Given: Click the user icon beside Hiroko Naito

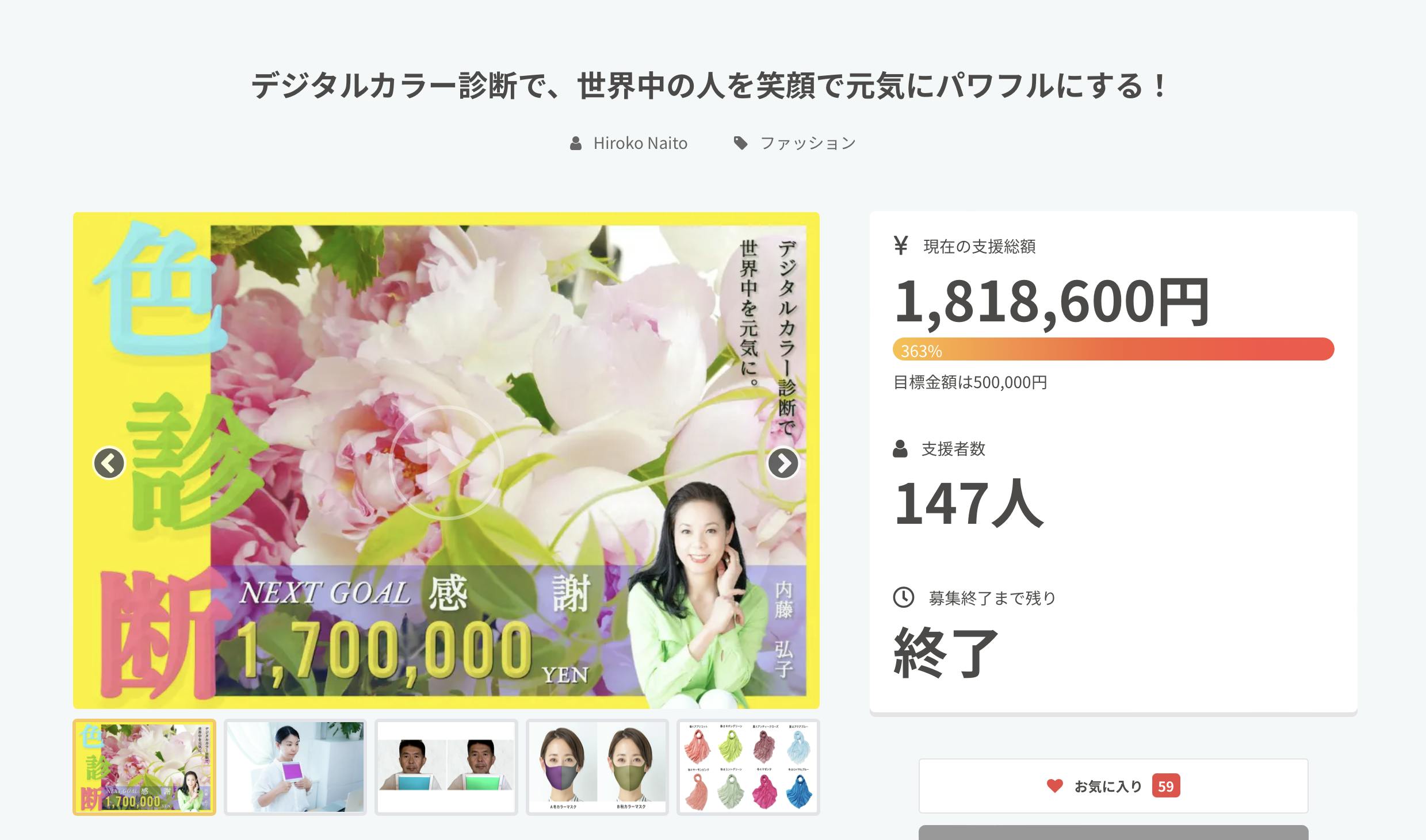Looking at the screenshot, I should pyautogui.click(x=576, y=143).
